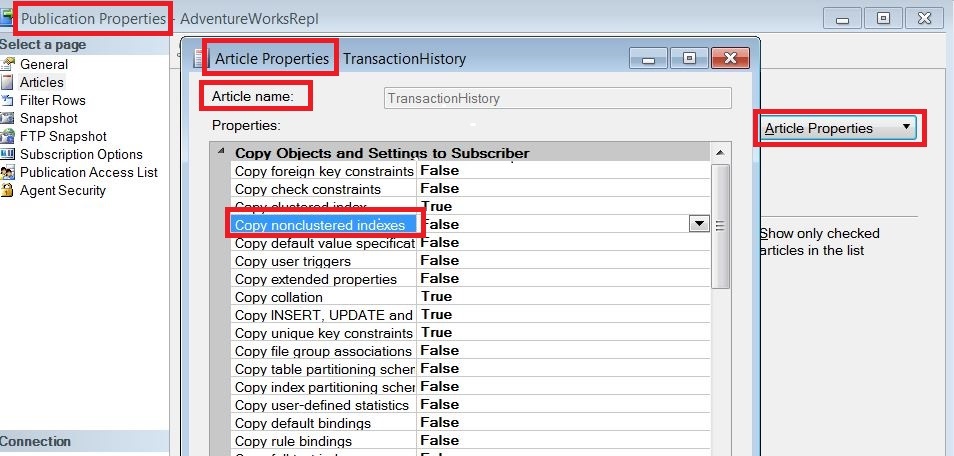Viewport: 954px width, 456px height.
Task: Open the Article Properties dropdown button
Action: (839, 128)
